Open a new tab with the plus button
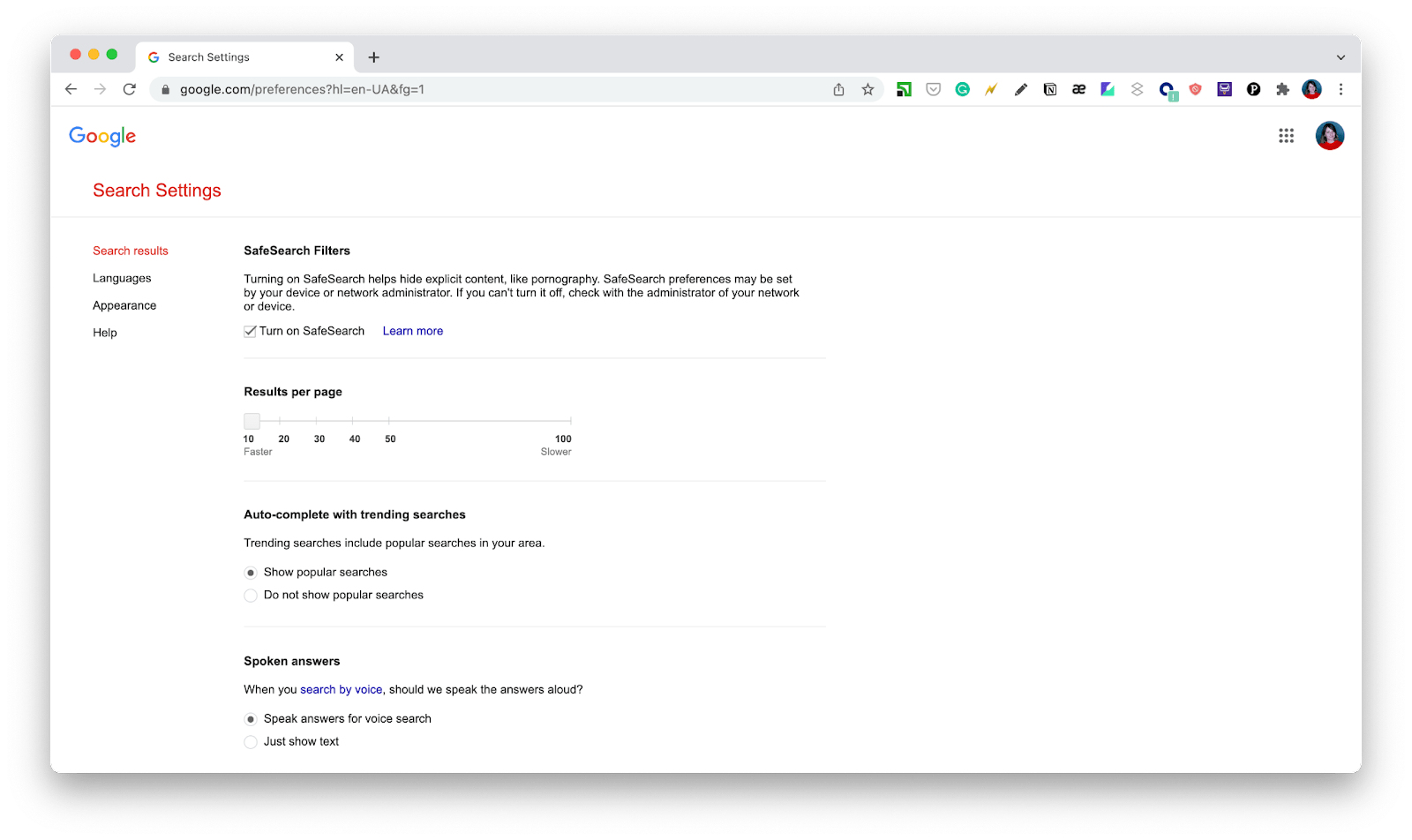 pos(373,56)
